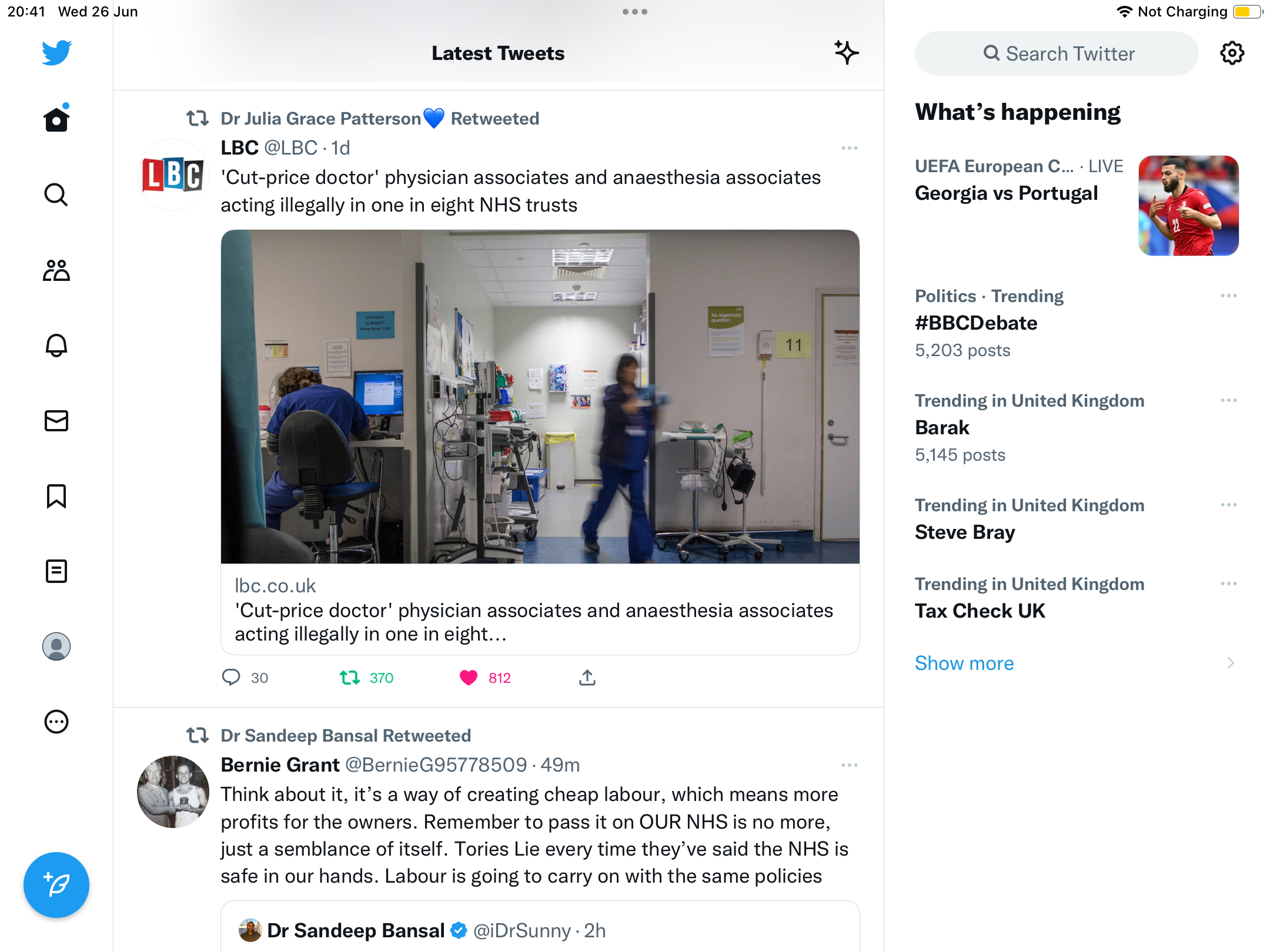Open more options for Barak trend

click(x=1229, y=400)
